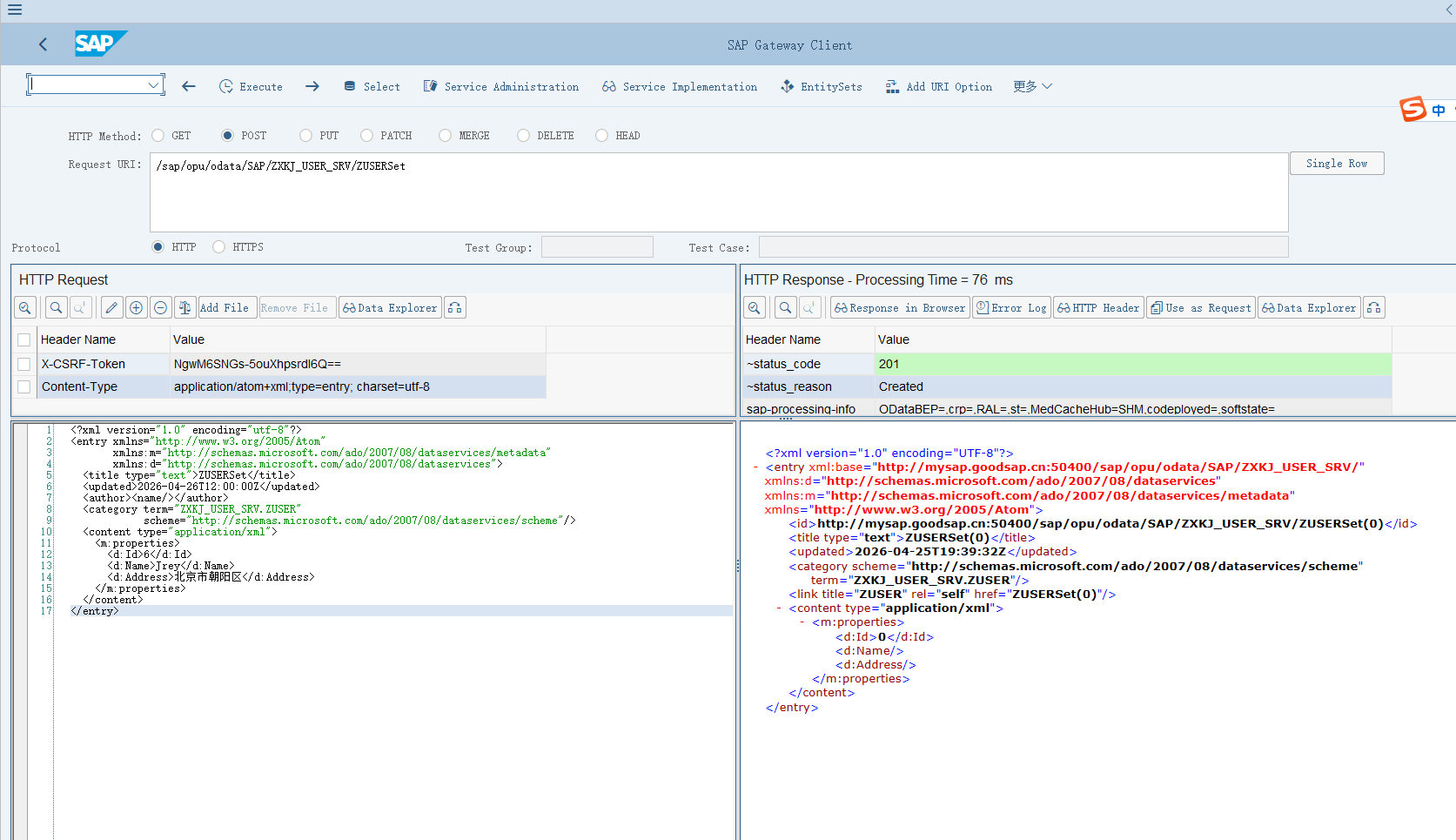
Task: Click the X-CSRF-Token value cell
Action: point(358,364)
